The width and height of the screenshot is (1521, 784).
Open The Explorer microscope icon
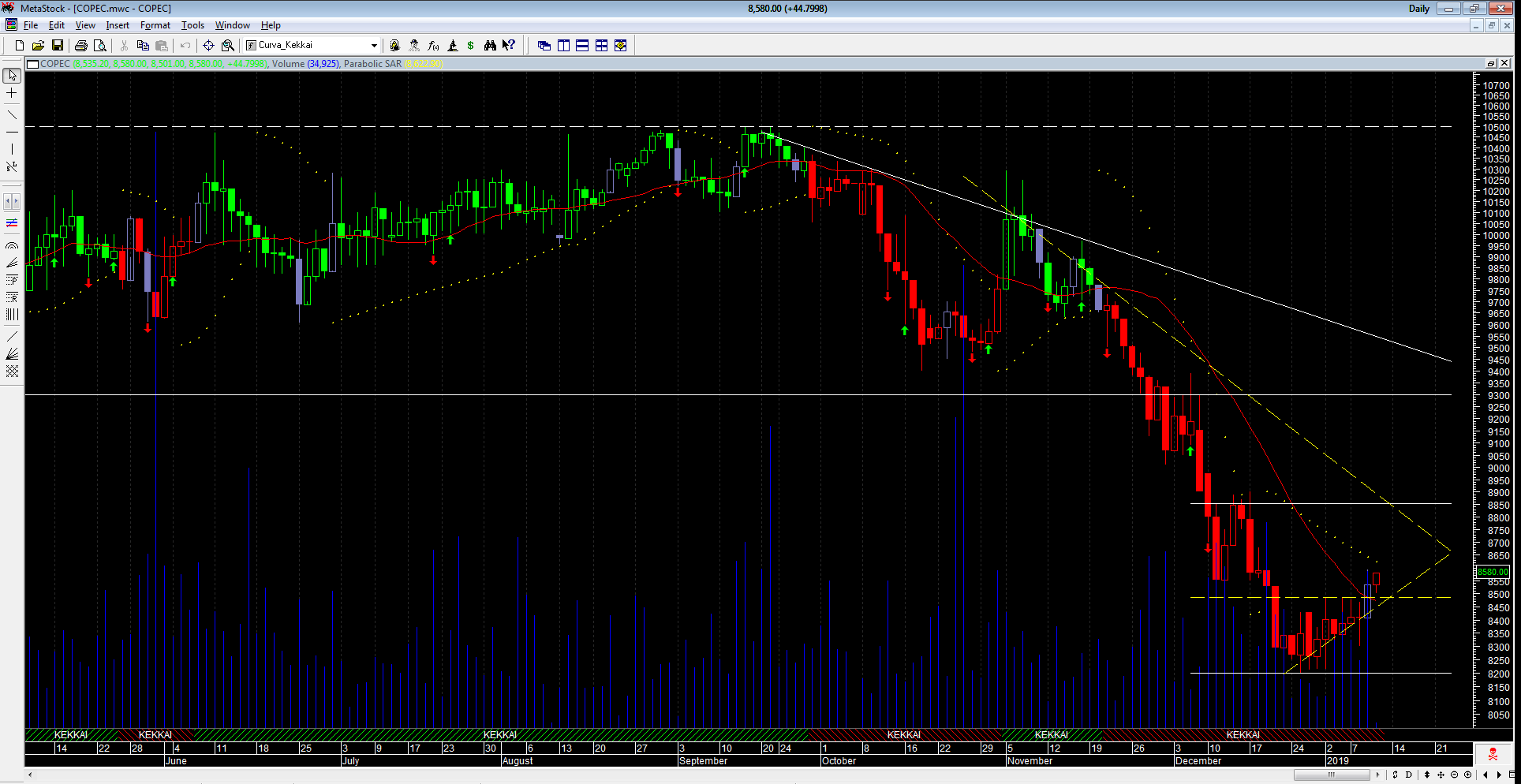click(x=452, y=46)
